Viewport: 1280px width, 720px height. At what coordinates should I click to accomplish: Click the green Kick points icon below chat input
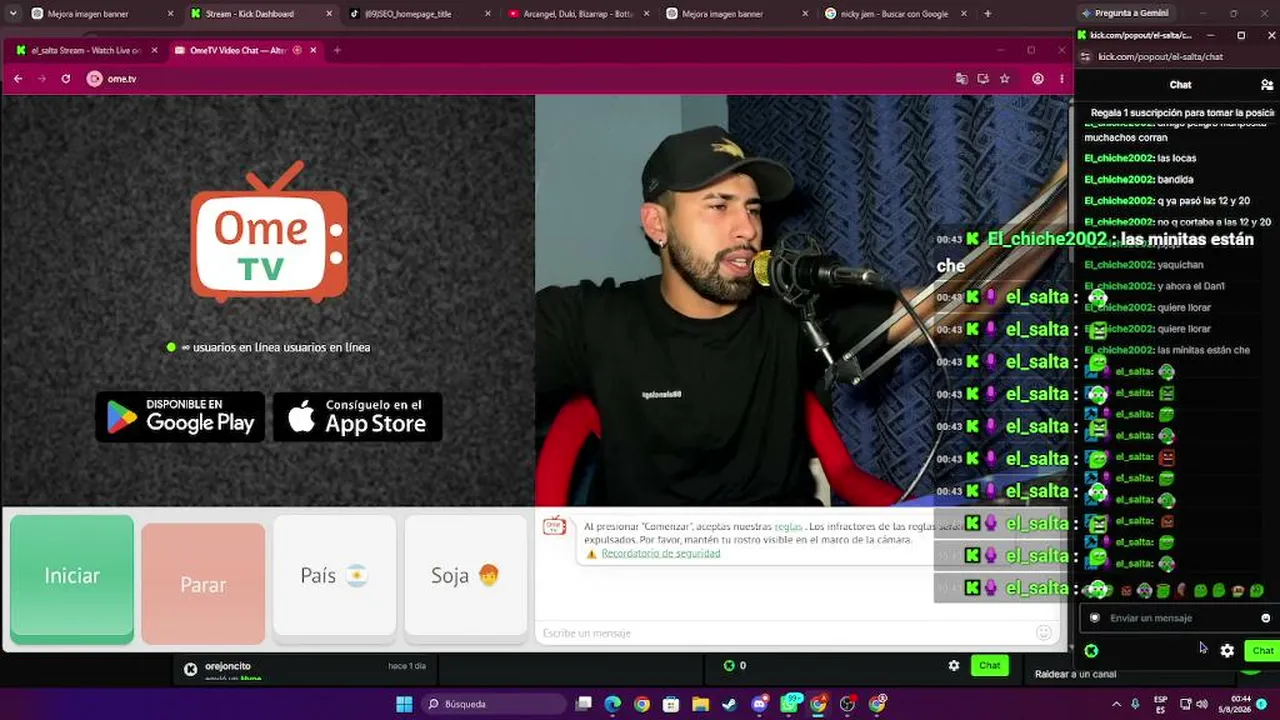1091,651
